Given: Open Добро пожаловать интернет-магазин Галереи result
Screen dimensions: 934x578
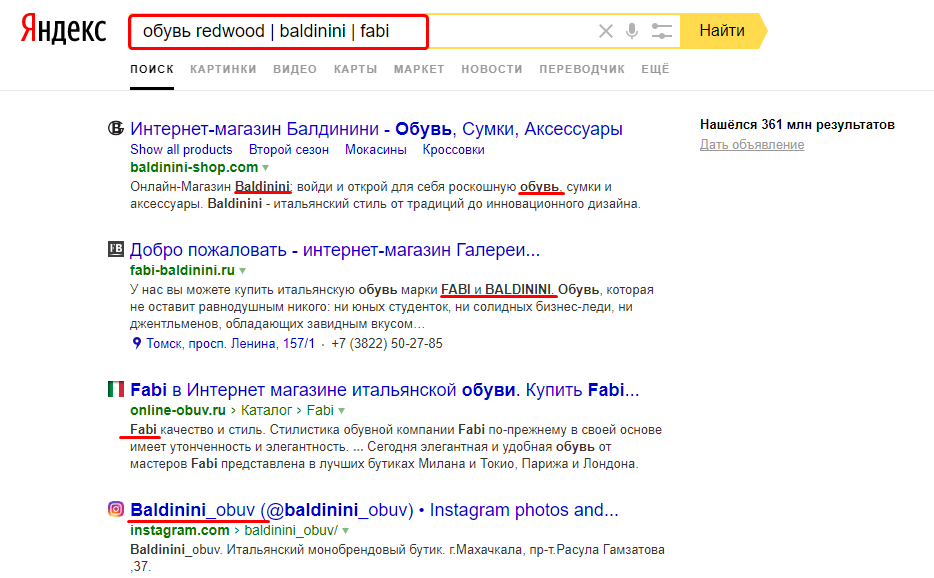Looking at the screenshot, I should click(x=335, y=250).
